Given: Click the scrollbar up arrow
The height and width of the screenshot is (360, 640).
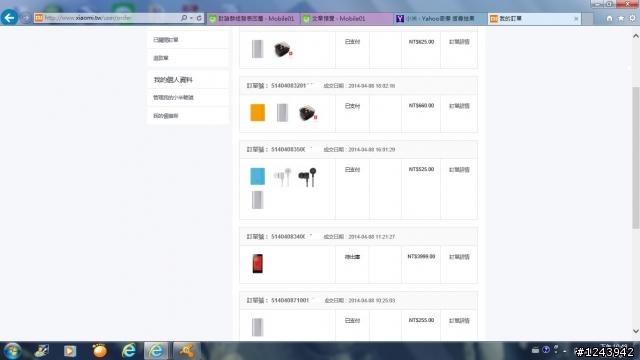Looking at the screenshot, I should (x=636, y=36).
